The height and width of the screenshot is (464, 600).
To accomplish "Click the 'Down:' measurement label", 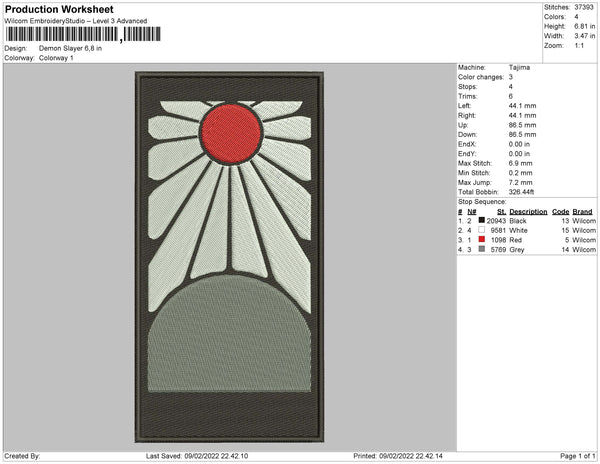I will (467, 135).
